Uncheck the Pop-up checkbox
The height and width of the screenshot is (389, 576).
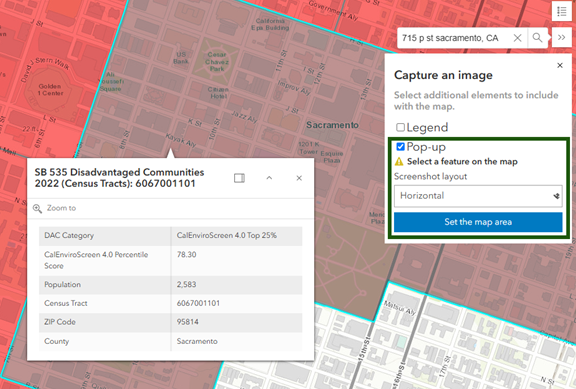point(400,147)
